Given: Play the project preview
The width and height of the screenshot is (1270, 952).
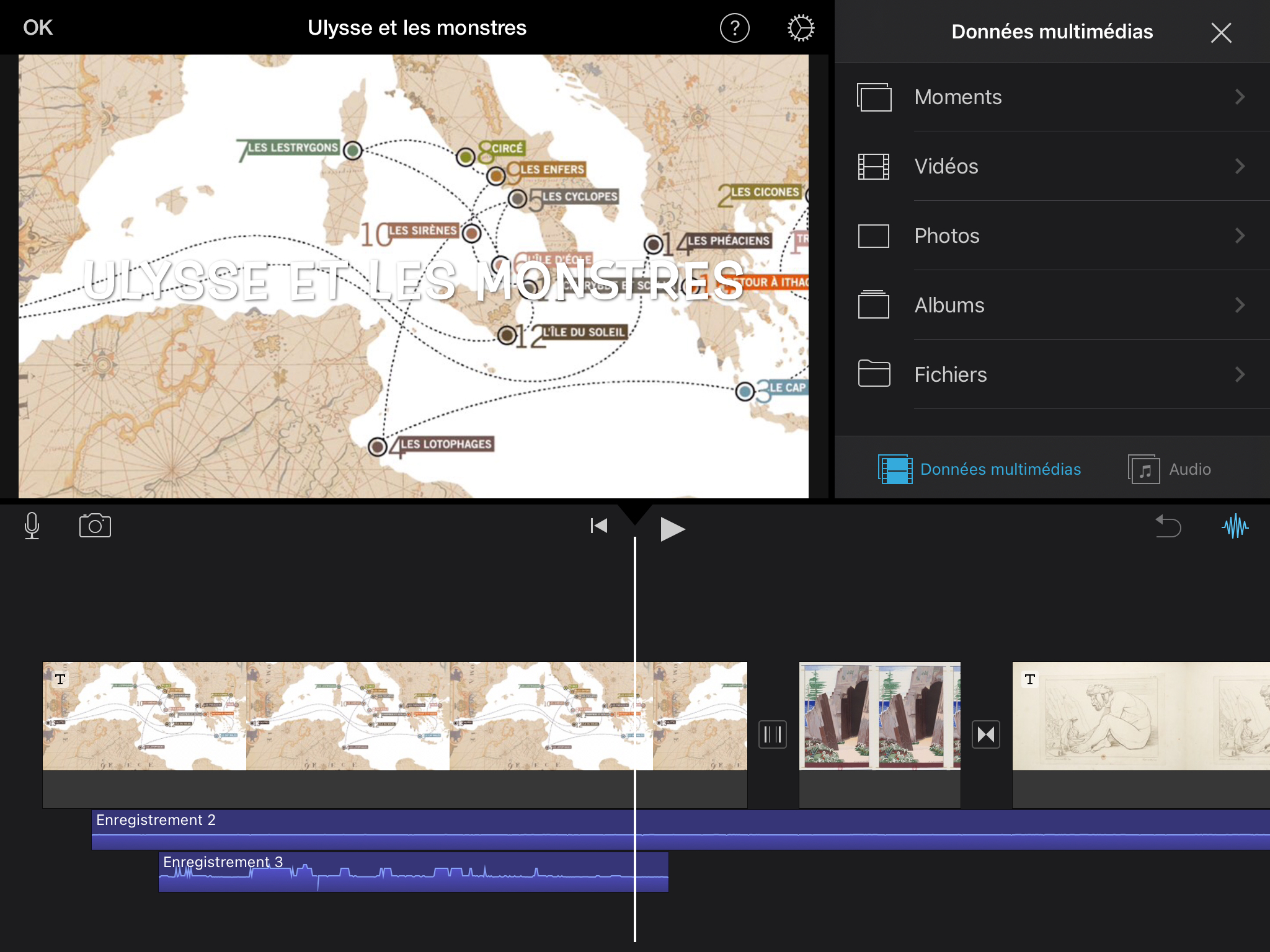Looking at the screenshot, I should (x=672, y=529).
